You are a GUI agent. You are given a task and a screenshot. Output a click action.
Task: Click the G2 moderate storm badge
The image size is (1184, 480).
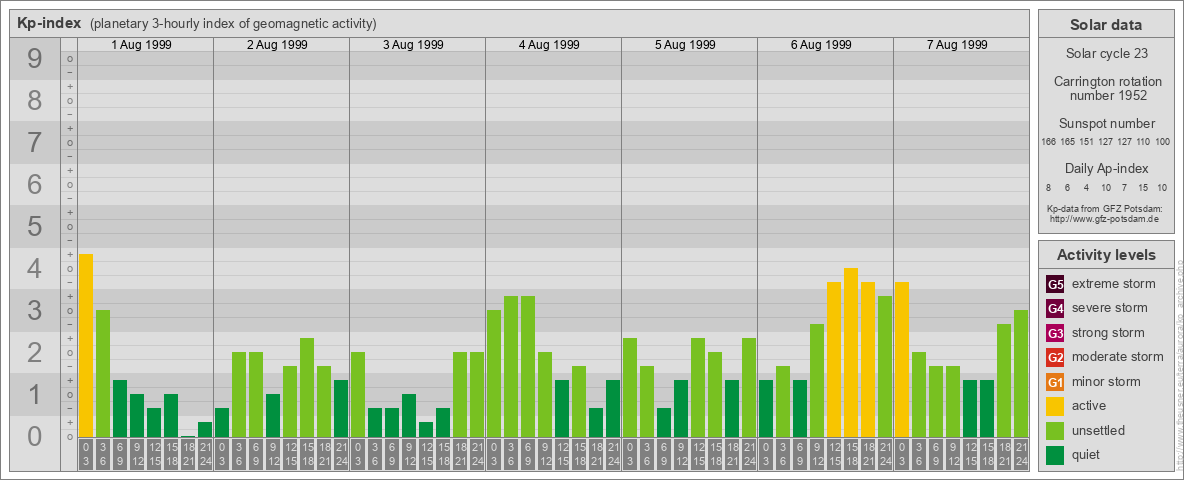pos(1055,357)
